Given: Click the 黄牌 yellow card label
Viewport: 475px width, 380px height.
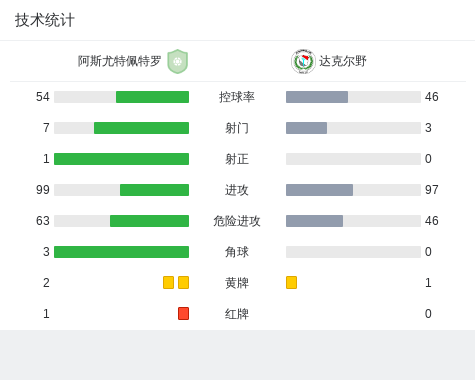Looking at the screenshot, I should click(237, 283).
